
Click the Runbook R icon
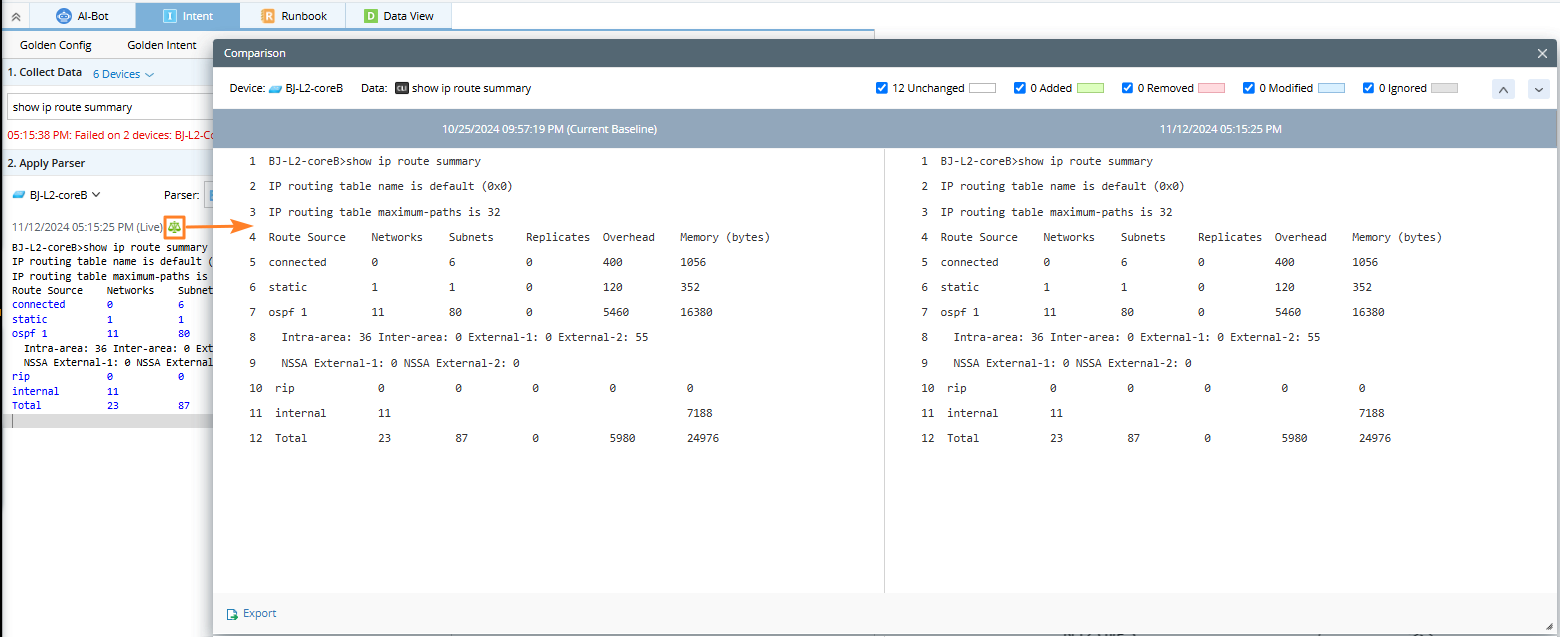[268, 16]
